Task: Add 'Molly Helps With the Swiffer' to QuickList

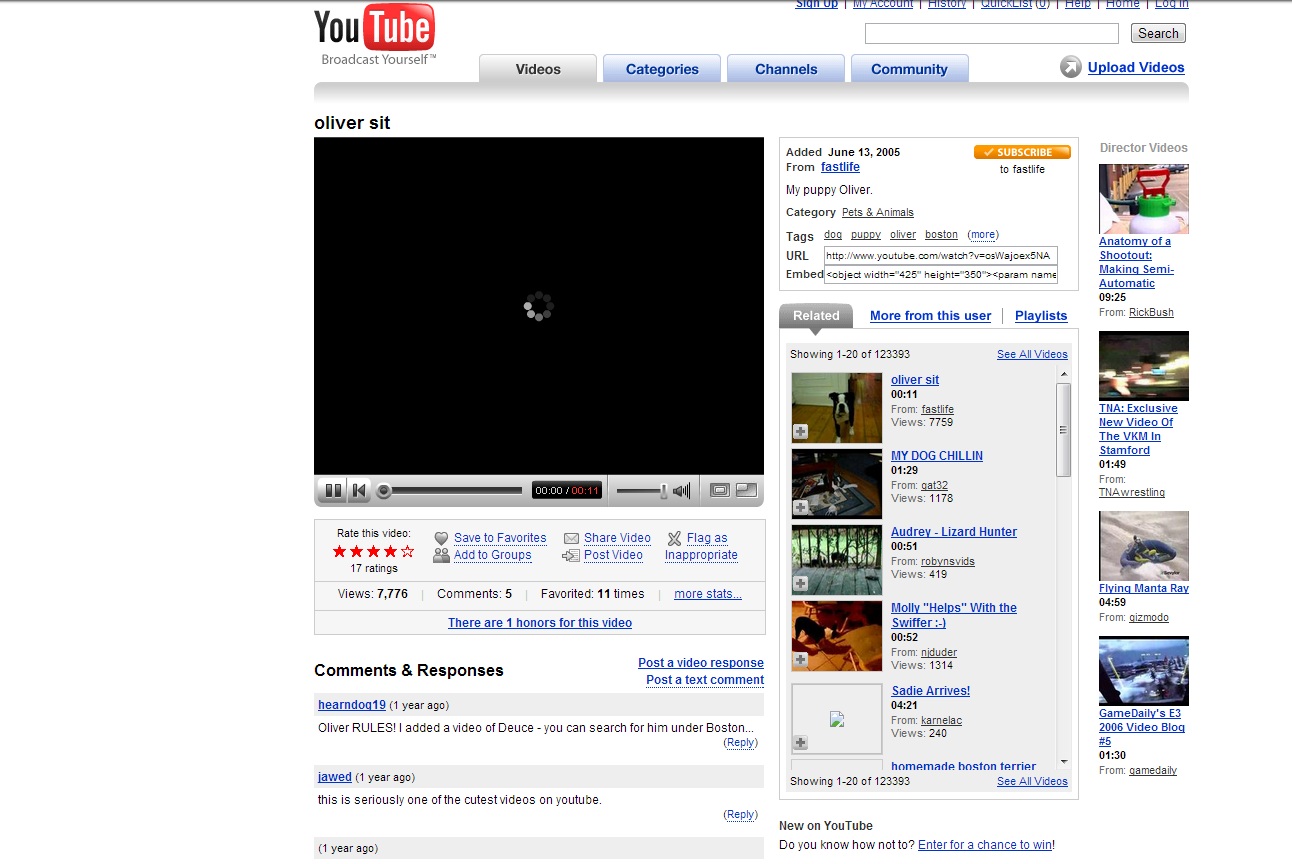Action: (800, 659)
